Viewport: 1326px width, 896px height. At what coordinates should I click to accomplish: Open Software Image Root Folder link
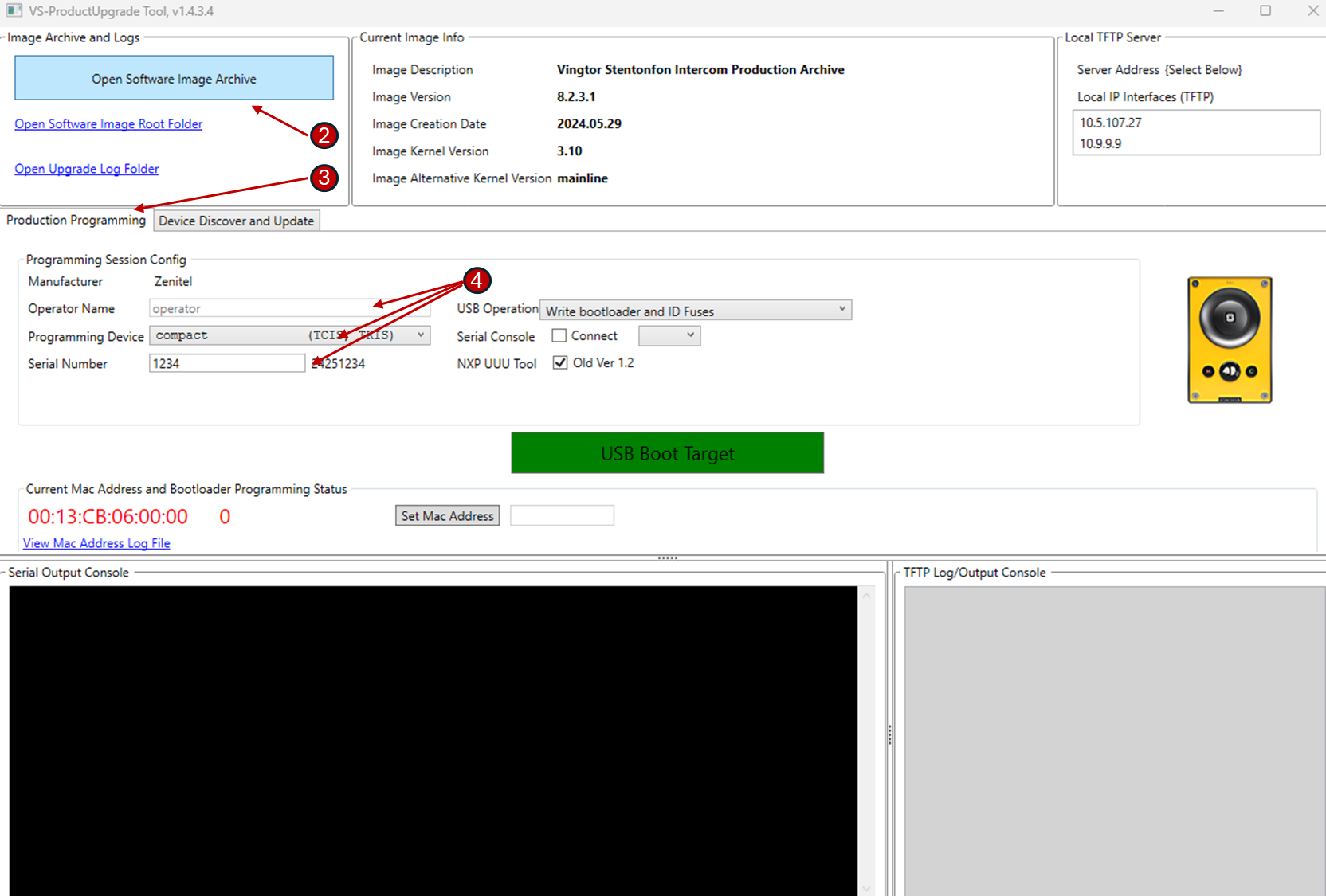coord(108,124)
